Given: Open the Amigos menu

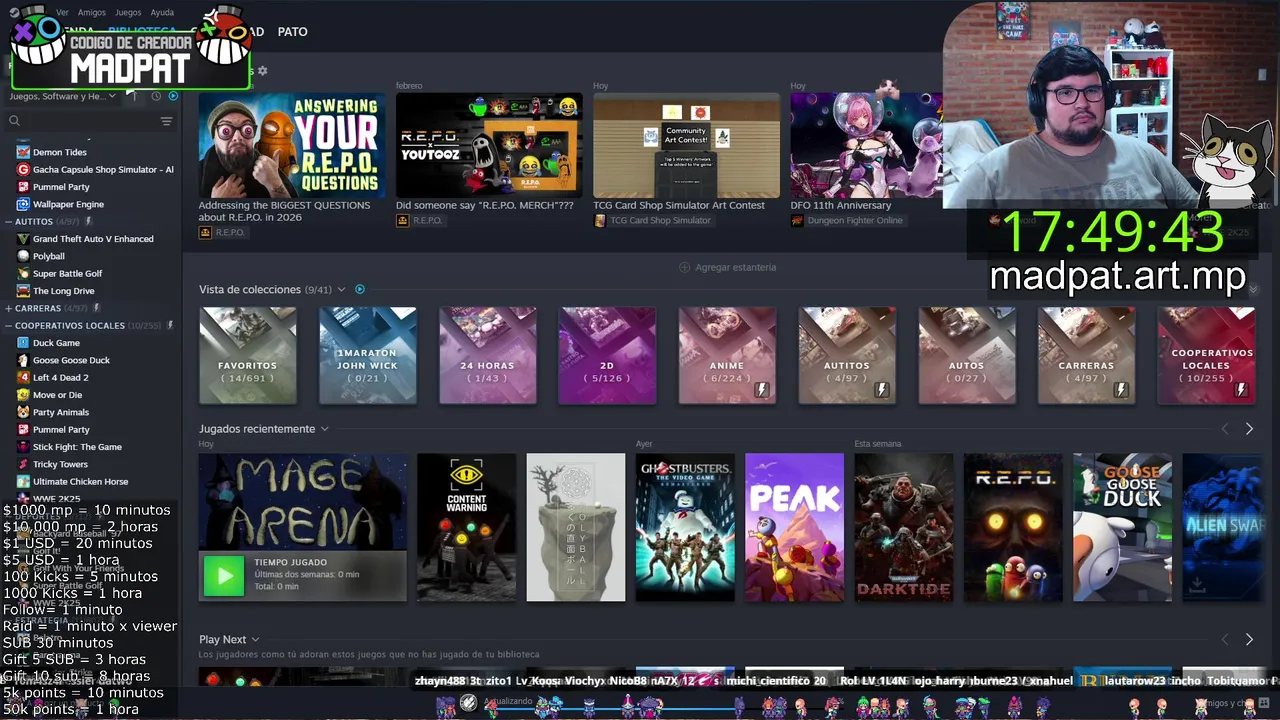Looking at the screenshot, I should tap(92, 12).
